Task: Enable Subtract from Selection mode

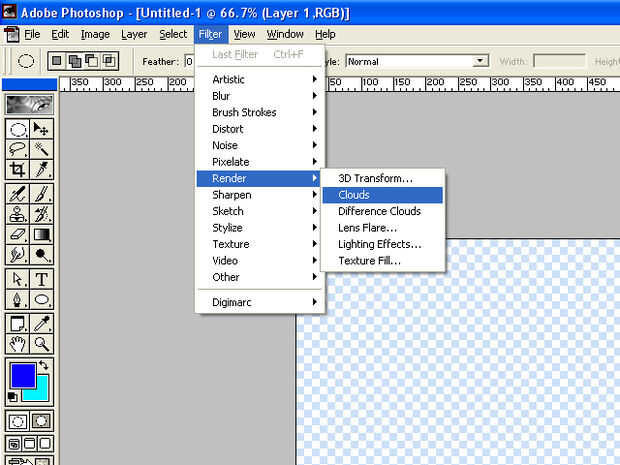Action: click(x=92, y=61)
